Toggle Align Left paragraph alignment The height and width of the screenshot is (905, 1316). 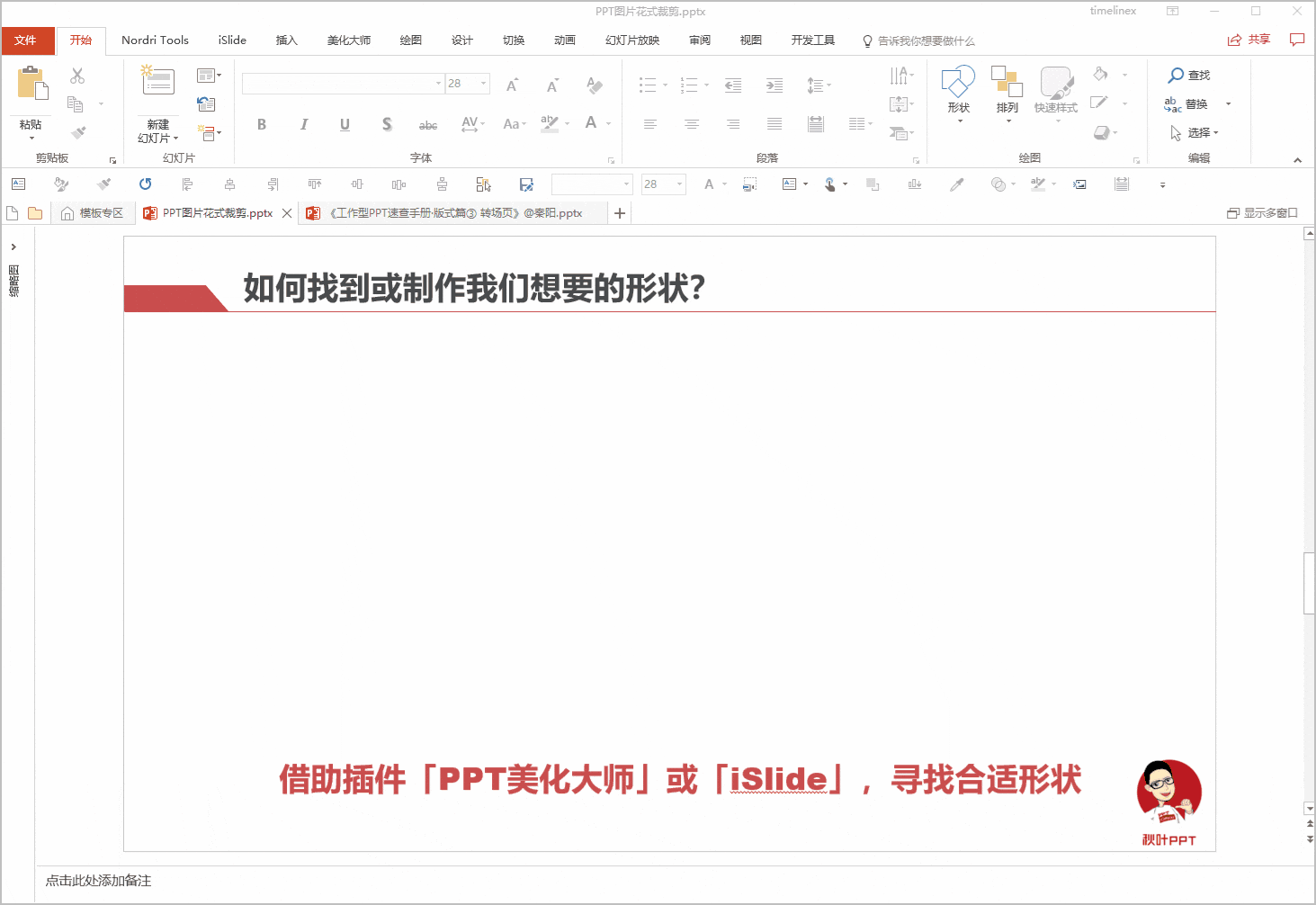[x=650, y=124]
